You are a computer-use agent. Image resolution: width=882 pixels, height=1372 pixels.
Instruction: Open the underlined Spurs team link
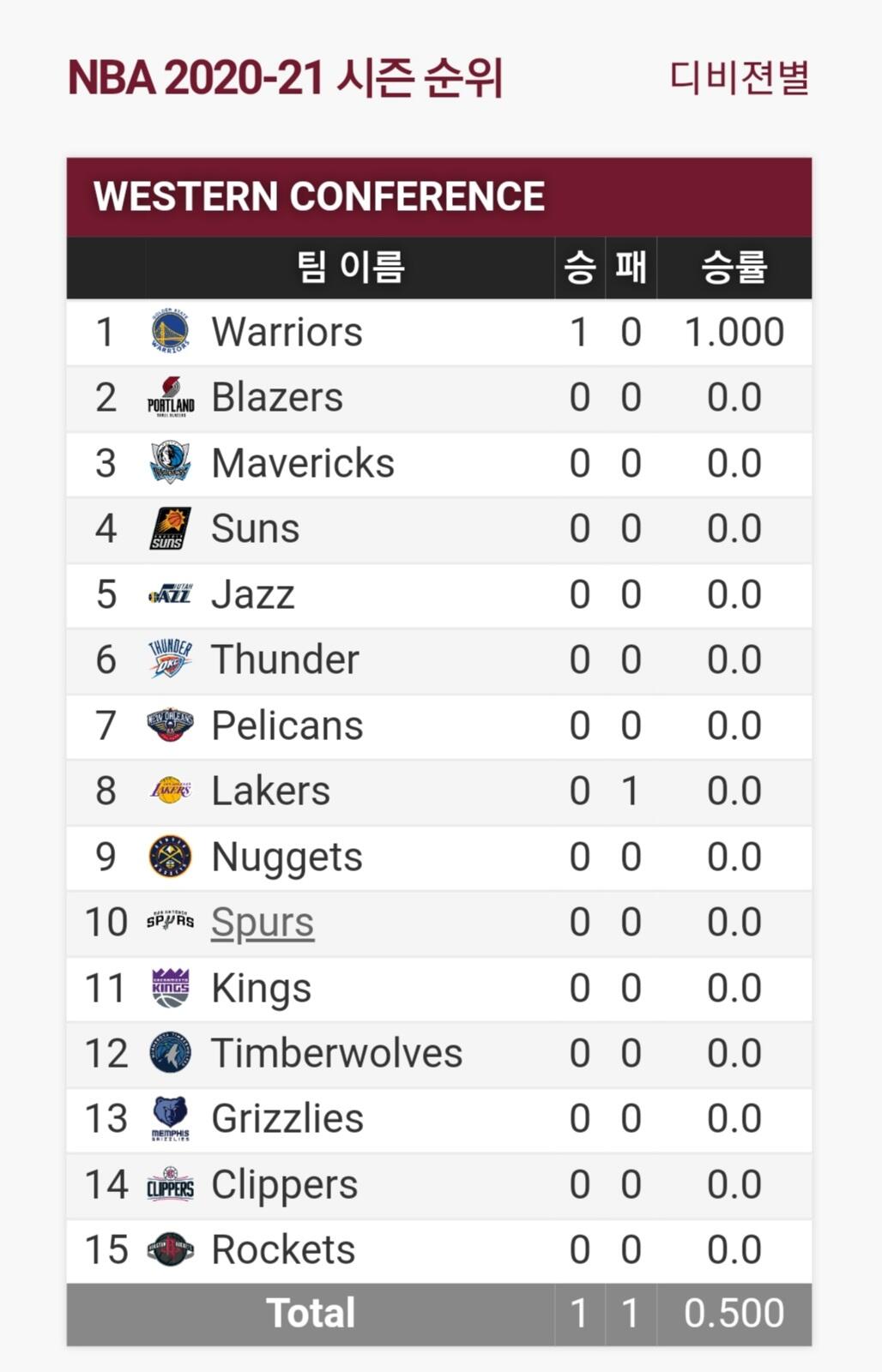[263, 923]
